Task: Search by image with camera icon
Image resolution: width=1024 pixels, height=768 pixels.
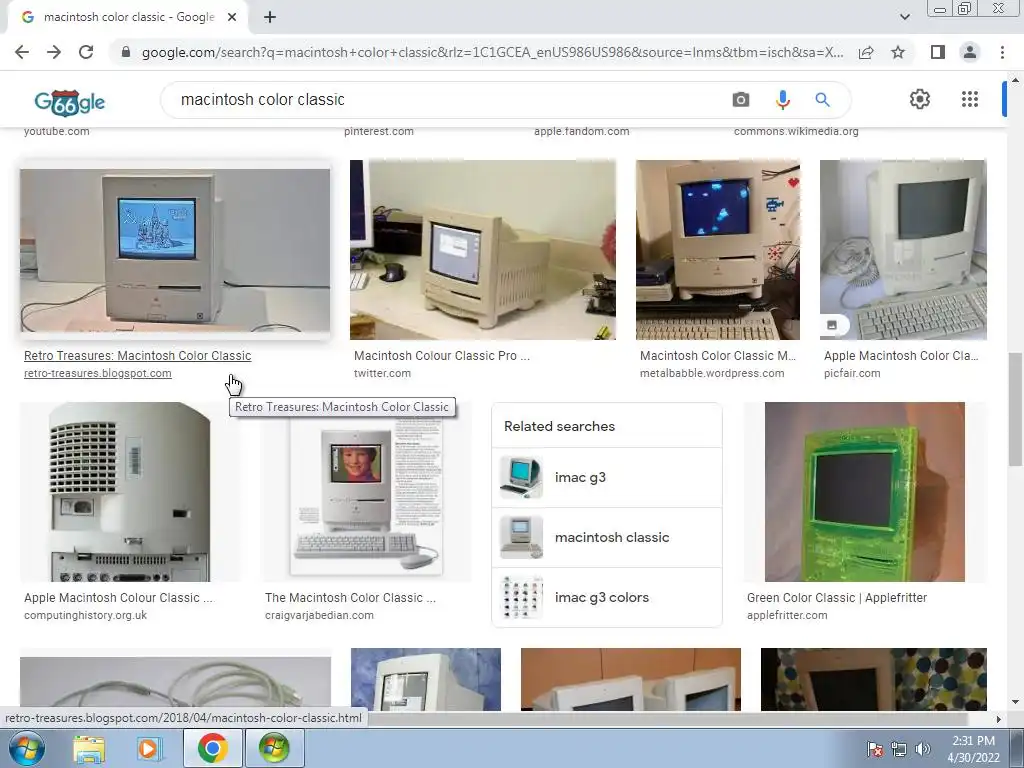Action: (x=741, y=99)
